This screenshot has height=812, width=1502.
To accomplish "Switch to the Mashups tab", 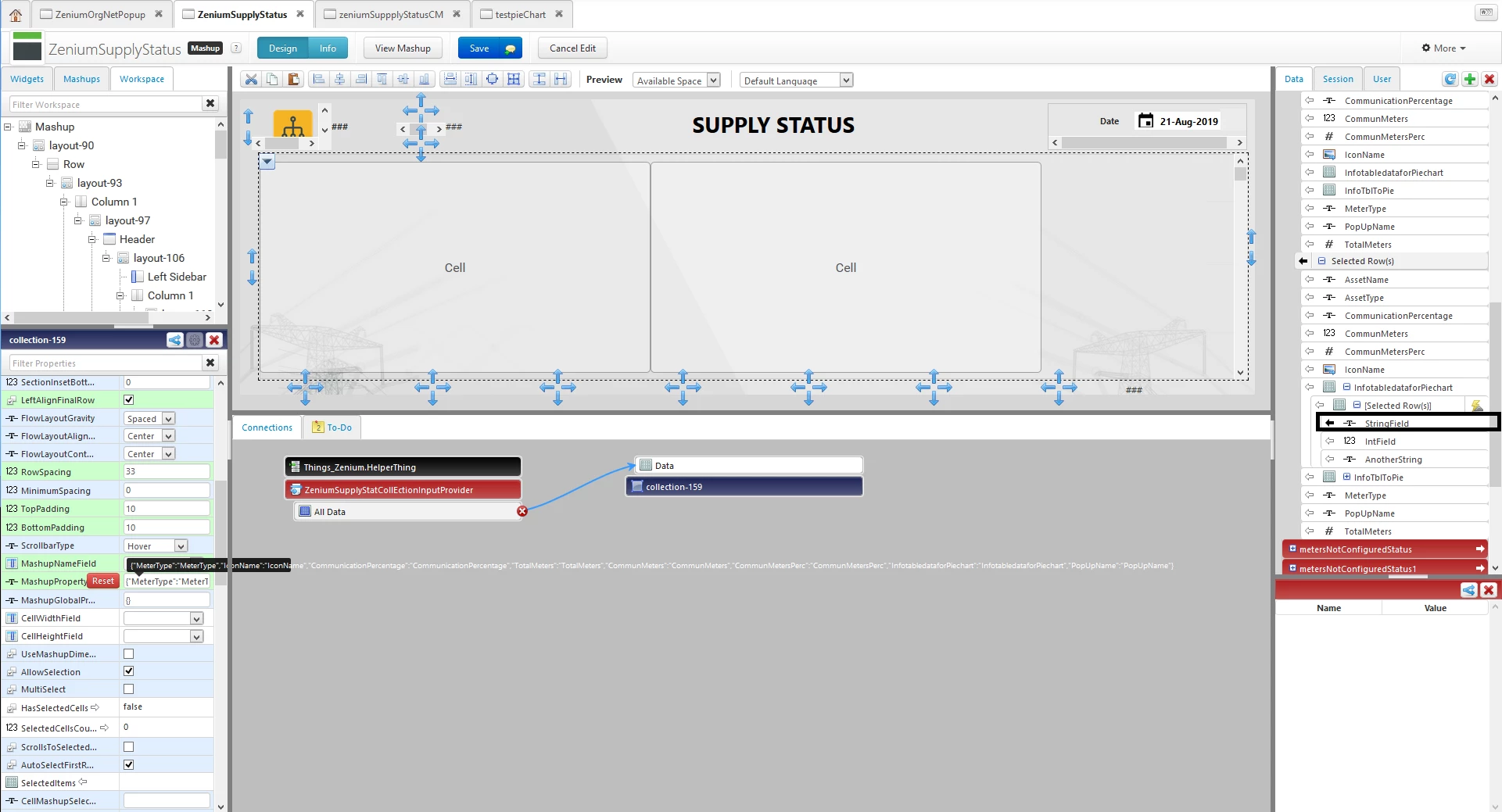I will 81,79.
